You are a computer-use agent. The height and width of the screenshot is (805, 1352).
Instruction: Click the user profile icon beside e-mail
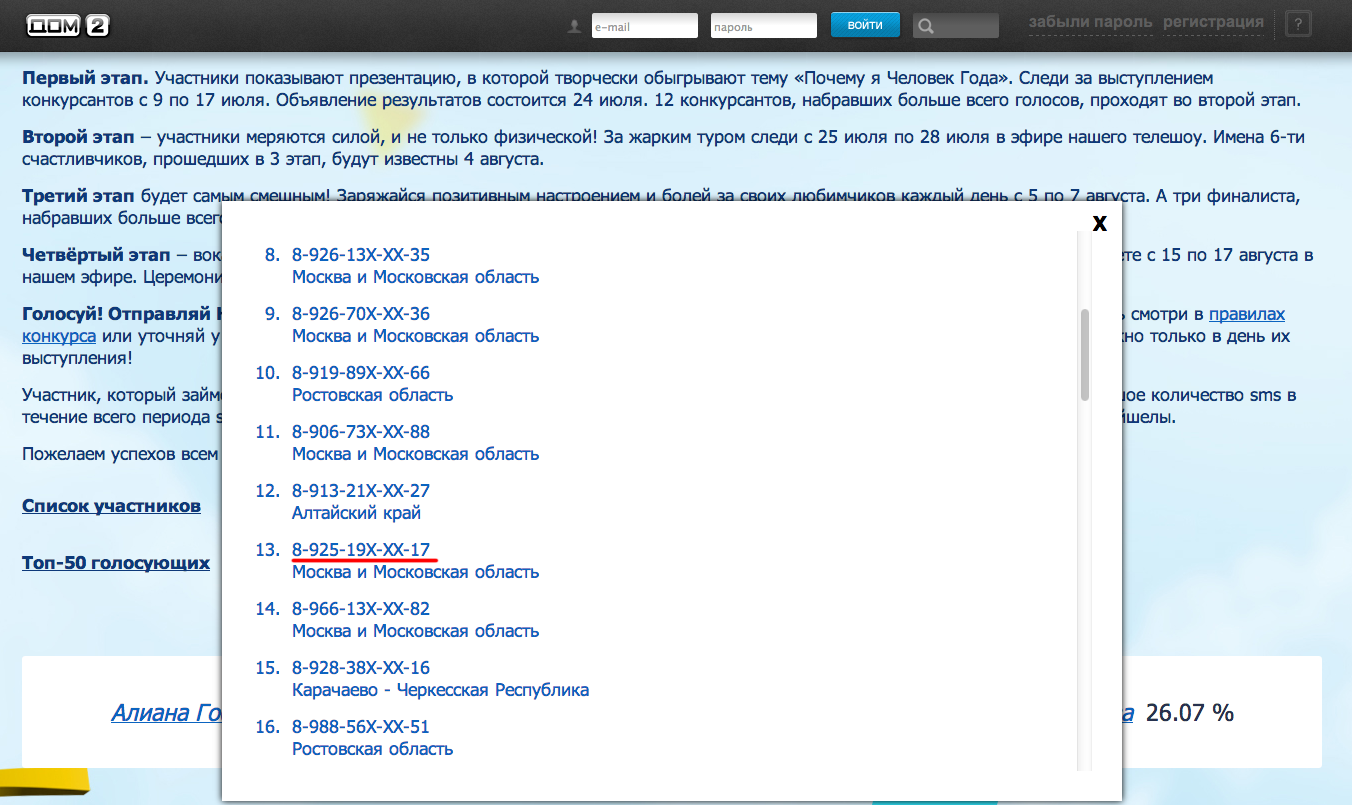(x=574, y=27)
